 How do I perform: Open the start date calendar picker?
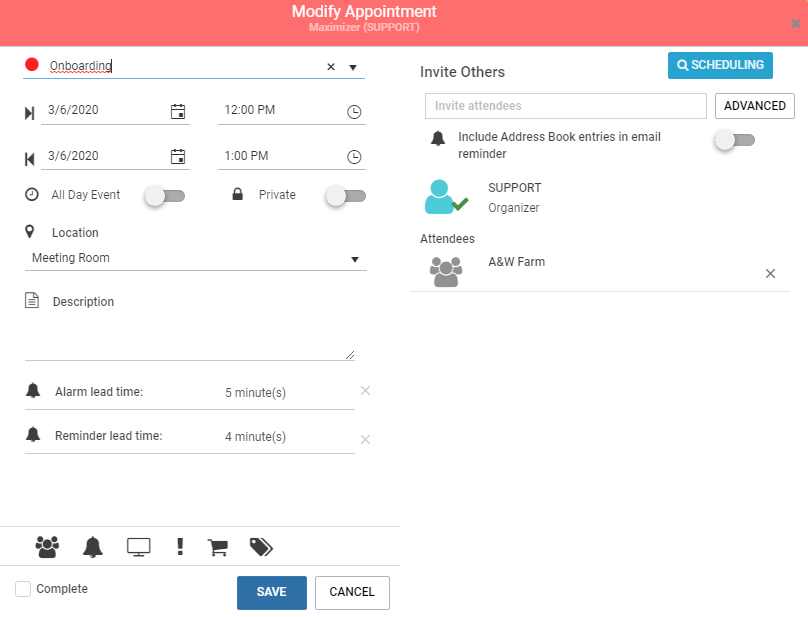[x=178, y=111]
